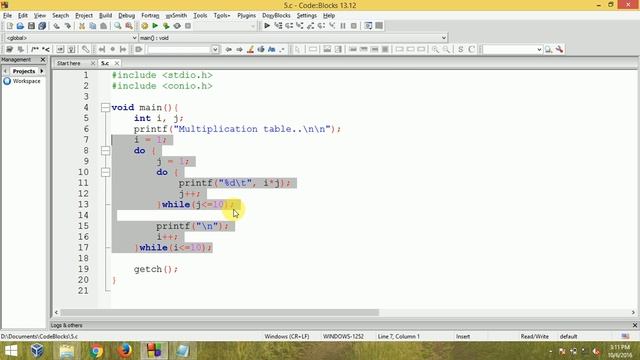This screenshot has height=360, width=640.
Task: Open the Plugins menu
Action: (x=246, y=16)
